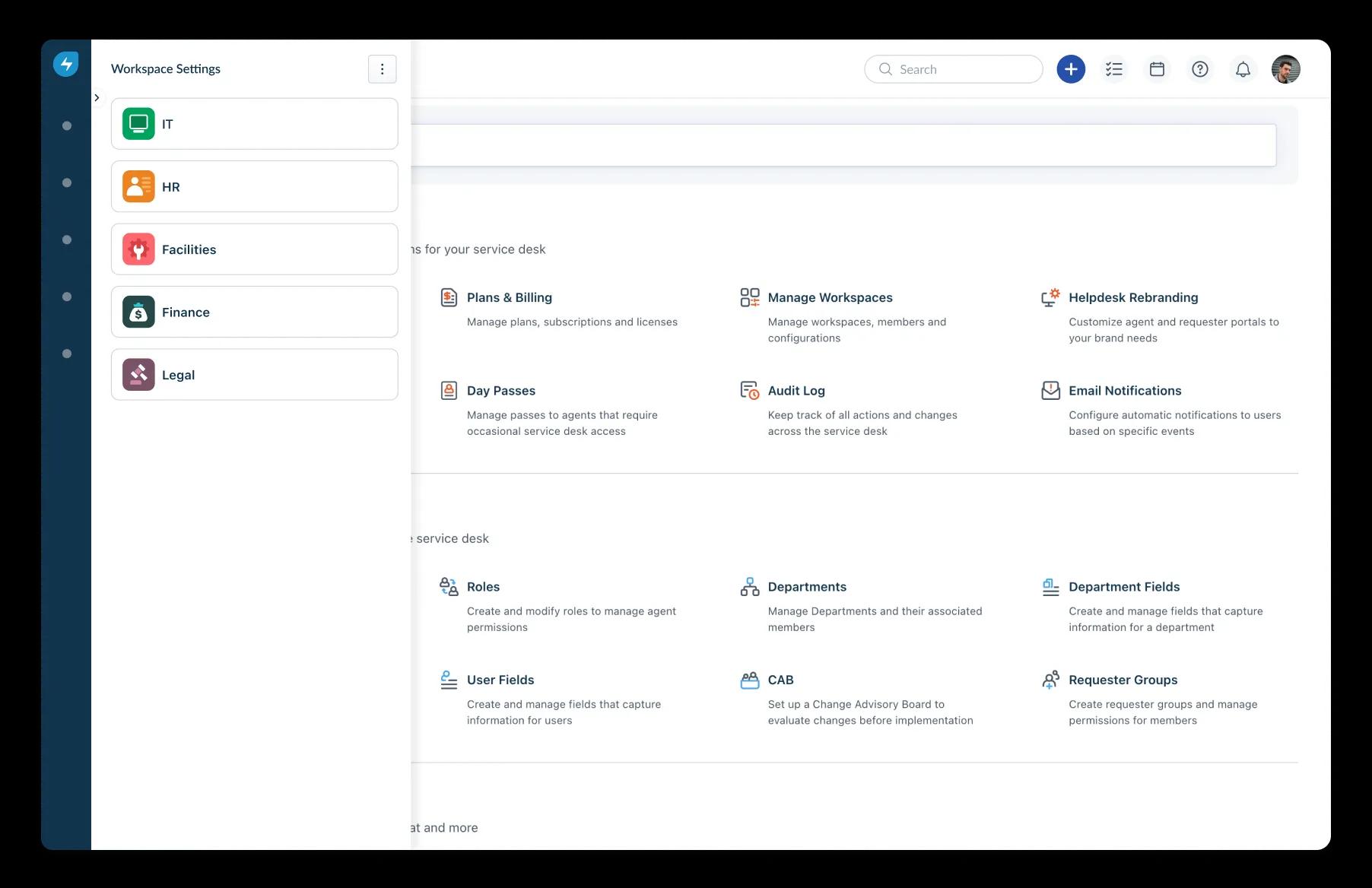Click the admin settings search box
The height and width of the screenshot is (888, 1372).
843,145
